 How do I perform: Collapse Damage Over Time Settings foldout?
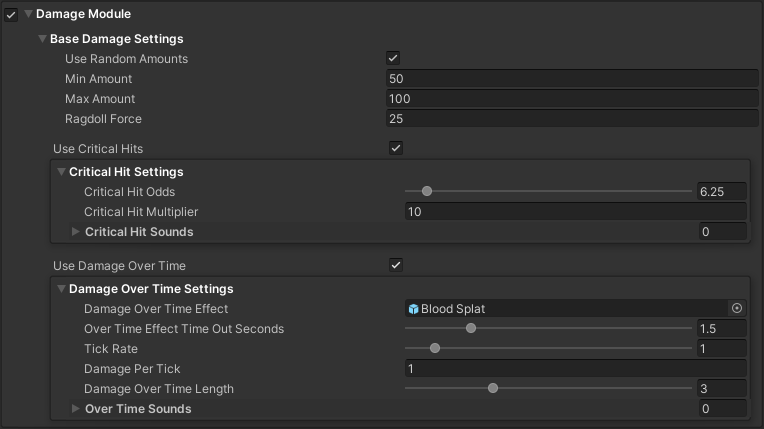point(61,289)
